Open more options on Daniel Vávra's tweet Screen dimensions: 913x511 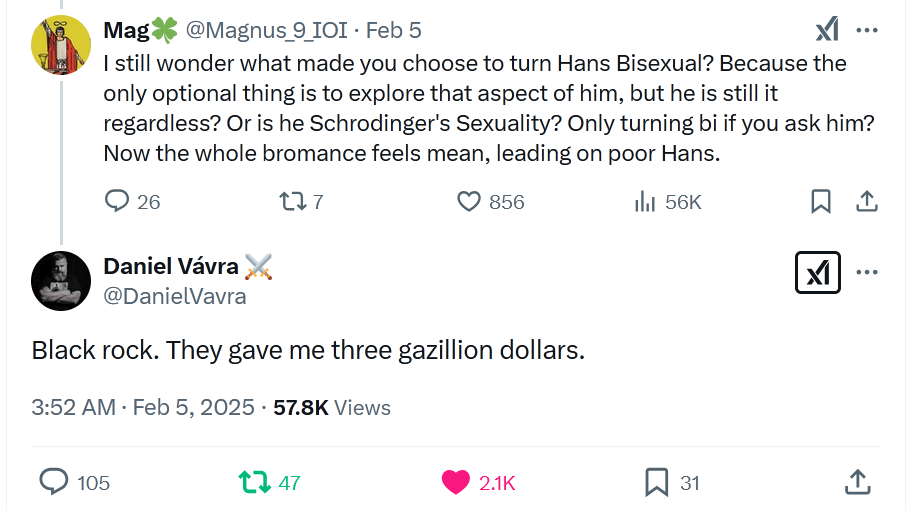point(867,273)
